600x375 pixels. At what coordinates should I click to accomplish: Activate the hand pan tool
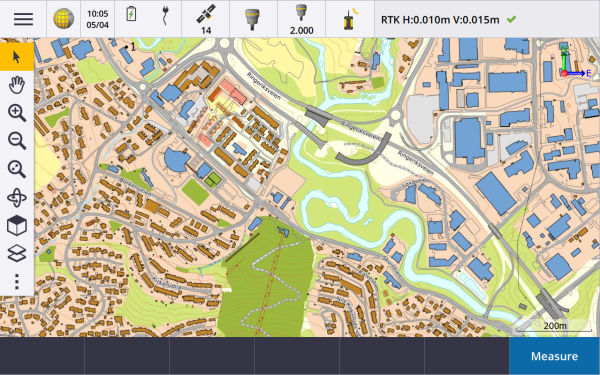17,85
